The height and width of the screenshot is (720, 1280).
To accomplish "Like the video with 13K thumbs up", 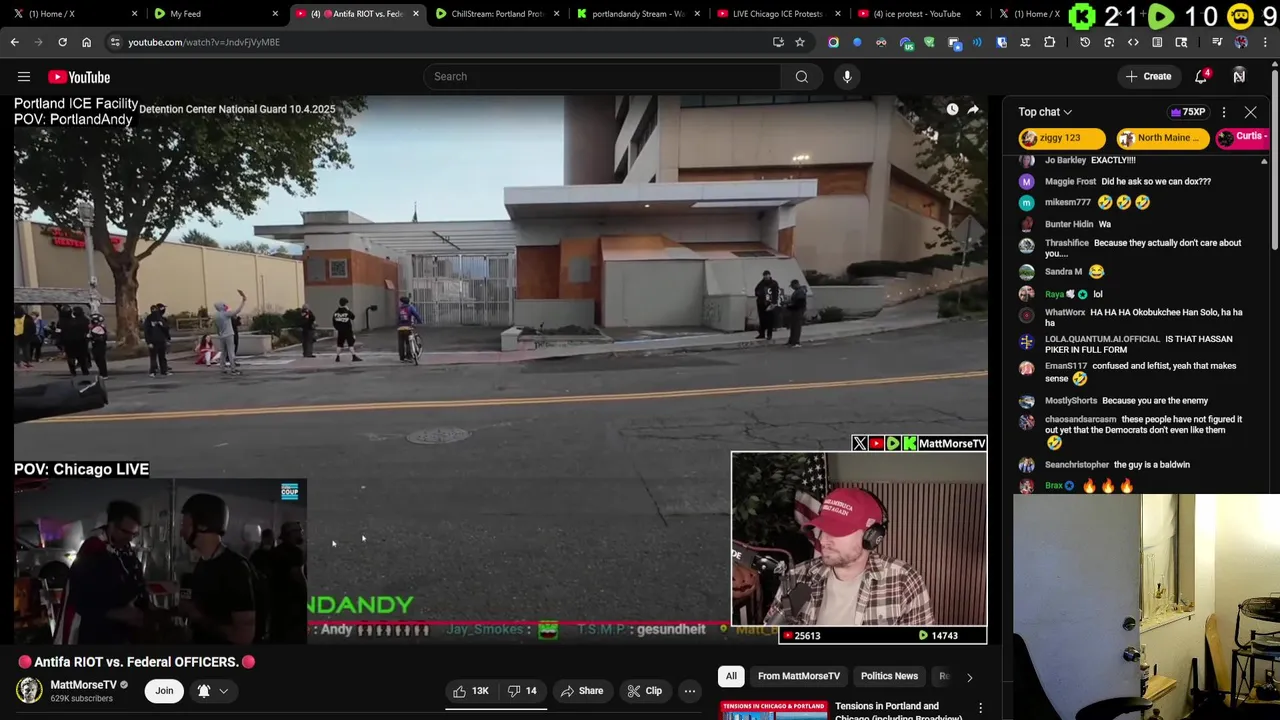I will 470,691.
